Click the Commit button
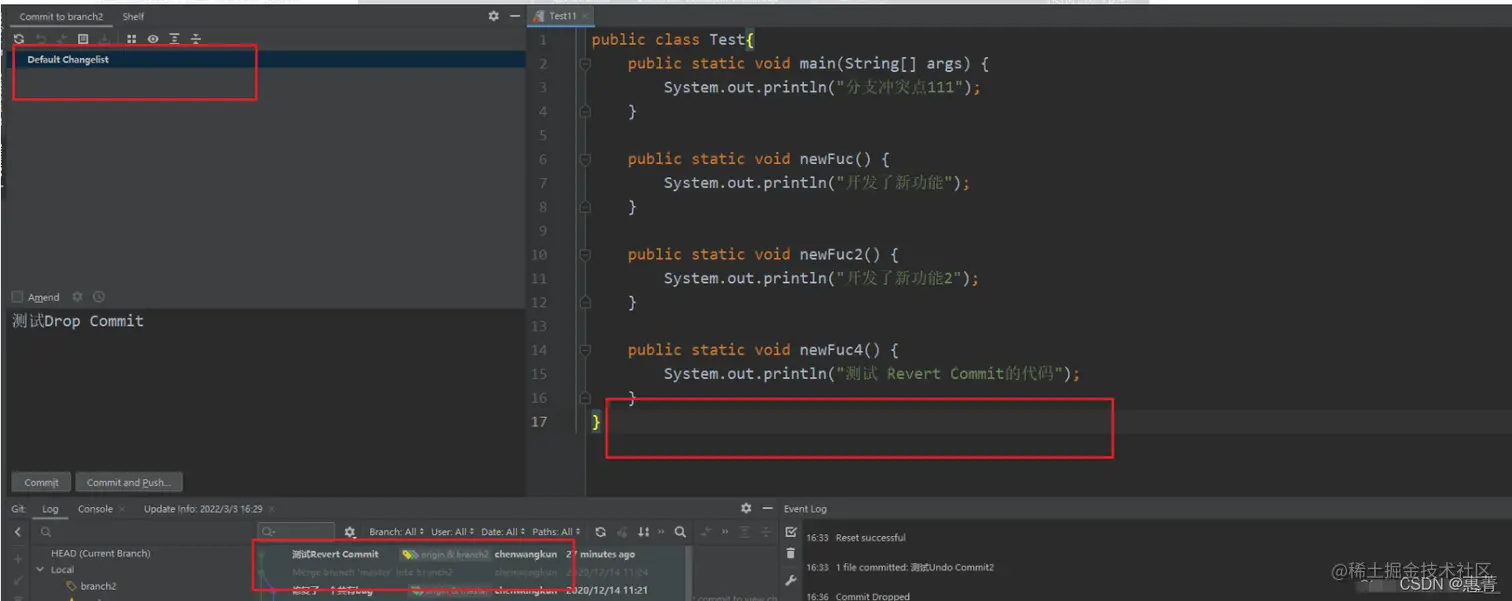This screenshot has height=601, width=1512. [x=41, y=482]
